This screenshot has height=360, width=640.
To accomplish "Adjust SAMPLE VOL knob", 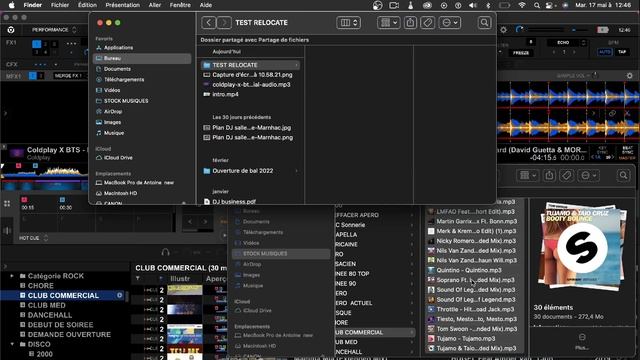I will (595, 76).
